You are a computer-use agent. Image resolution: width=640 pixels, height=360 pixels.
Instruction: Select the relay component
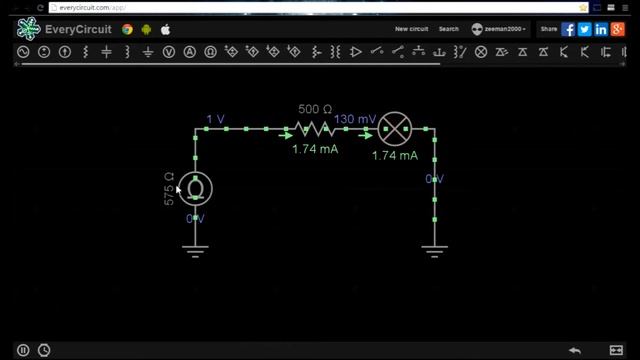point(460,52)
